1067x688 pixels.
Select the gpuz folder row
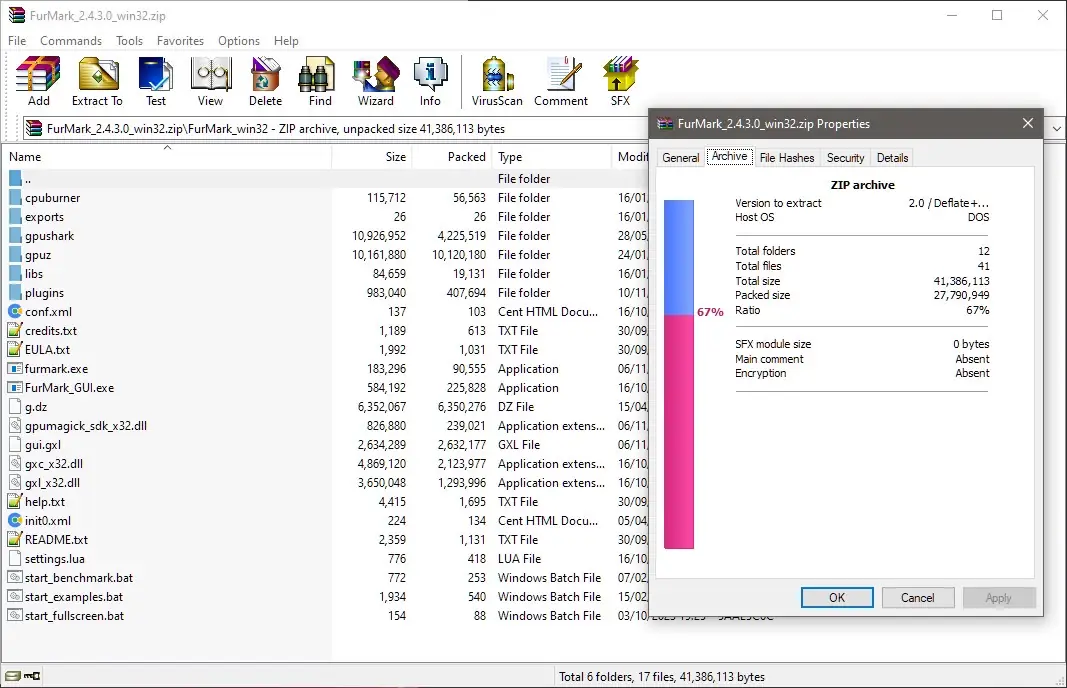point(325,255)
